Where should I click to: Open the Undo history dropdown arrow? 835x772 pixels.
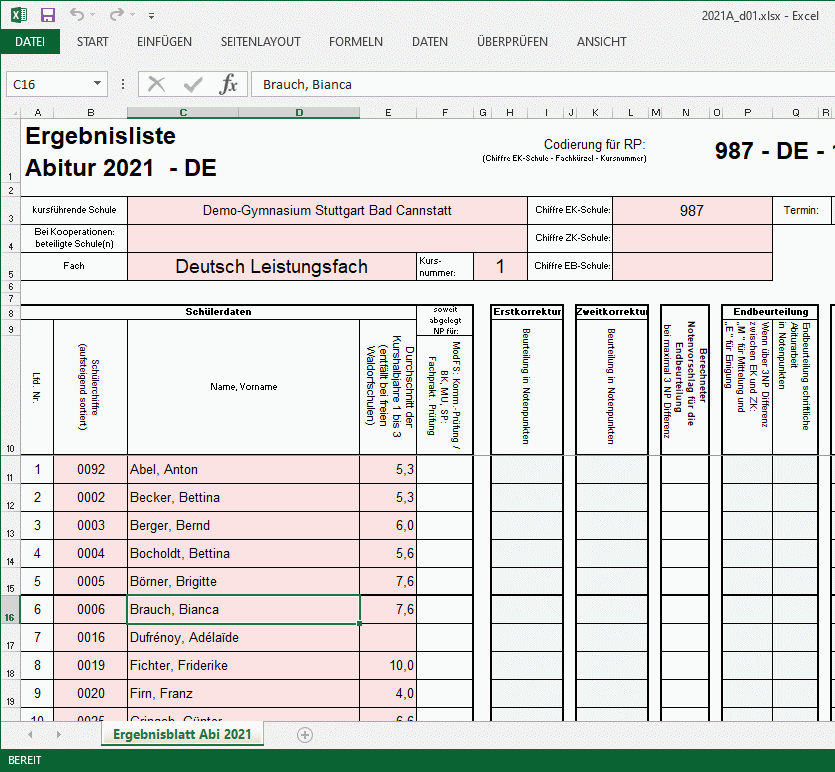point(94,16)
